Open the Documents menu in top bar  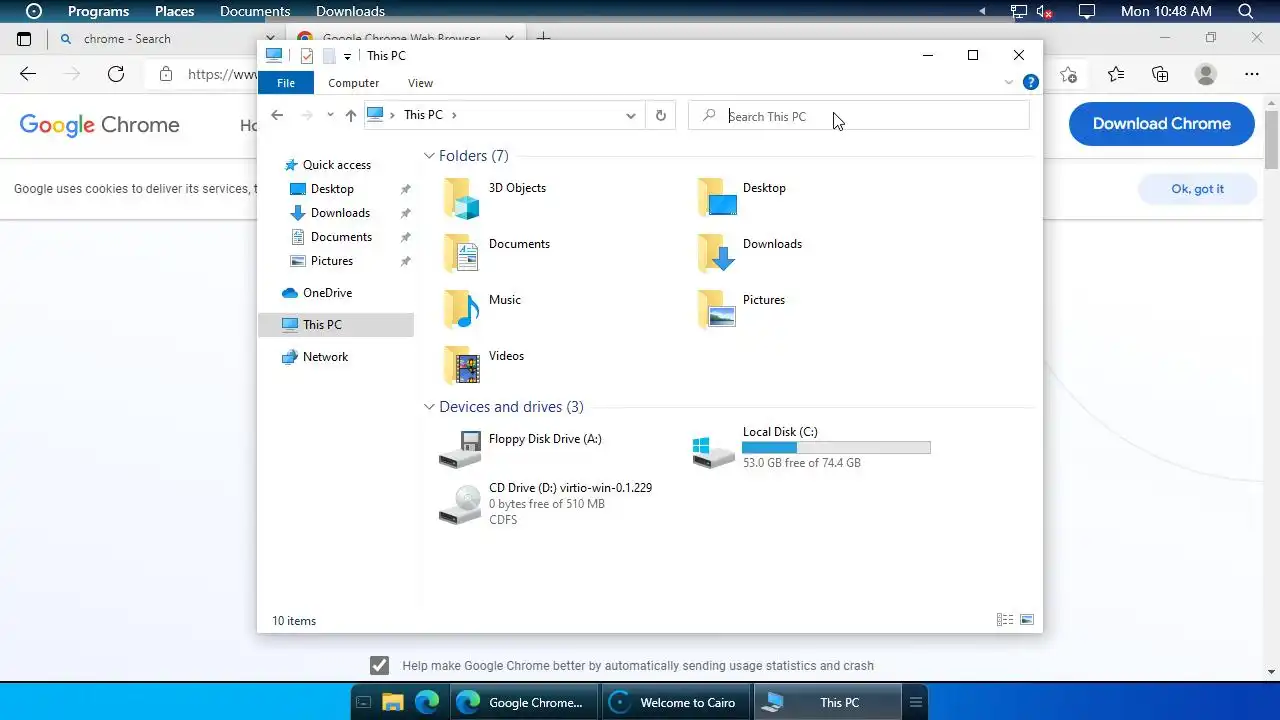click(x=255, y=11)
